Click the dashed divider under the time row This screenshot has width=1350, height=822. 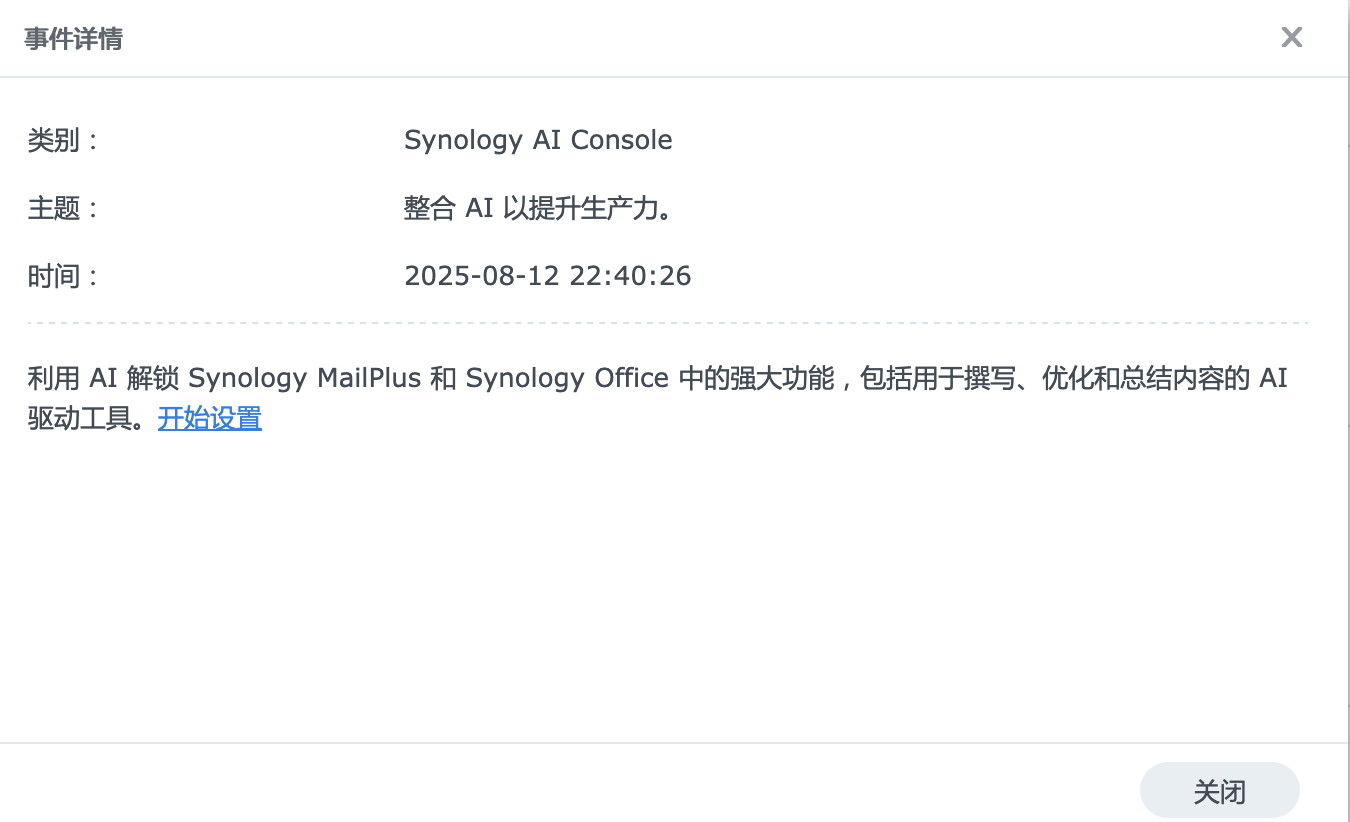point(668,323)
